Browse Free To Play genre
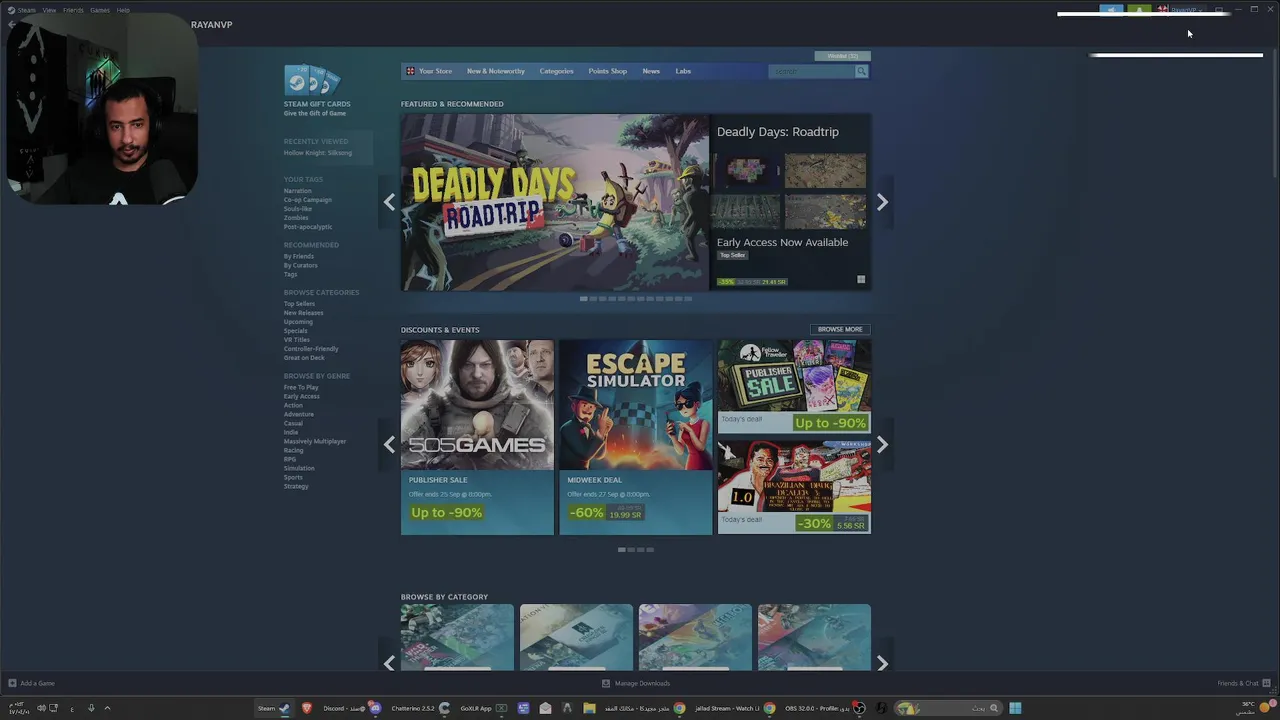This screenshot has height=720, width=1280. pos(301,388)
